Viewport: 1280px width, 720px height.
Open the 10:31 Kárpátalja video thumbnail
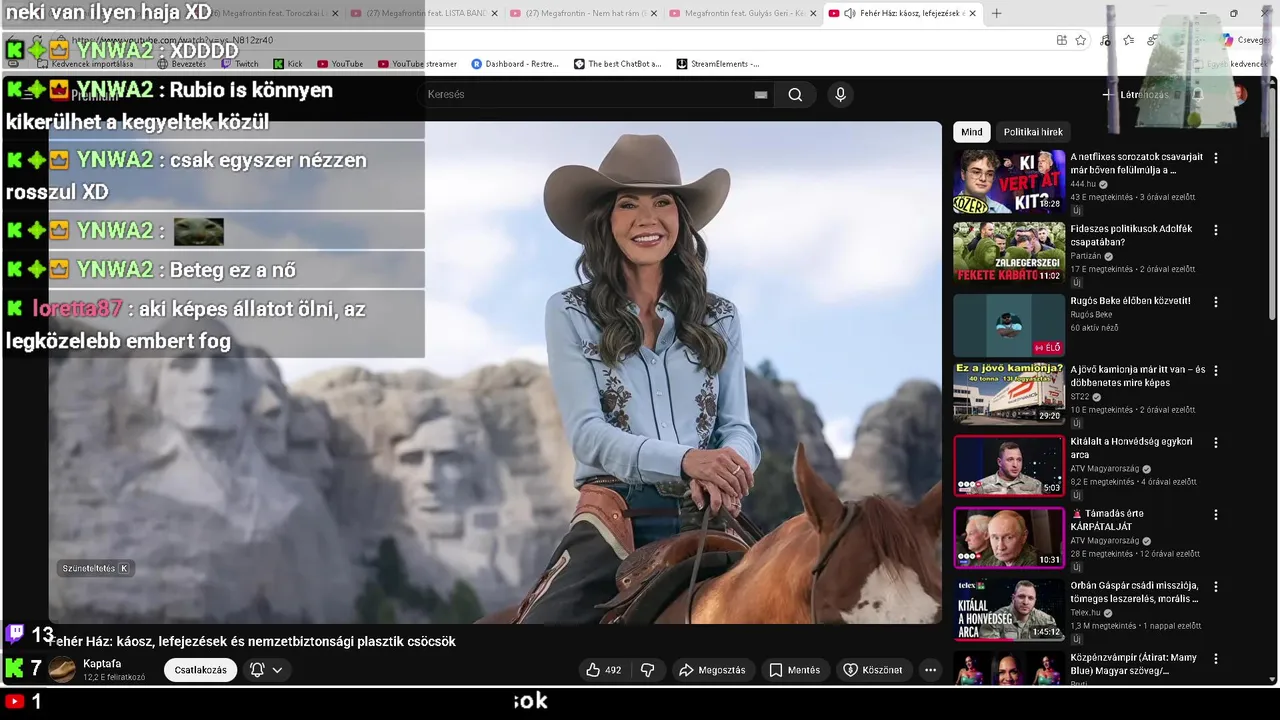(x=1009, y=538)
